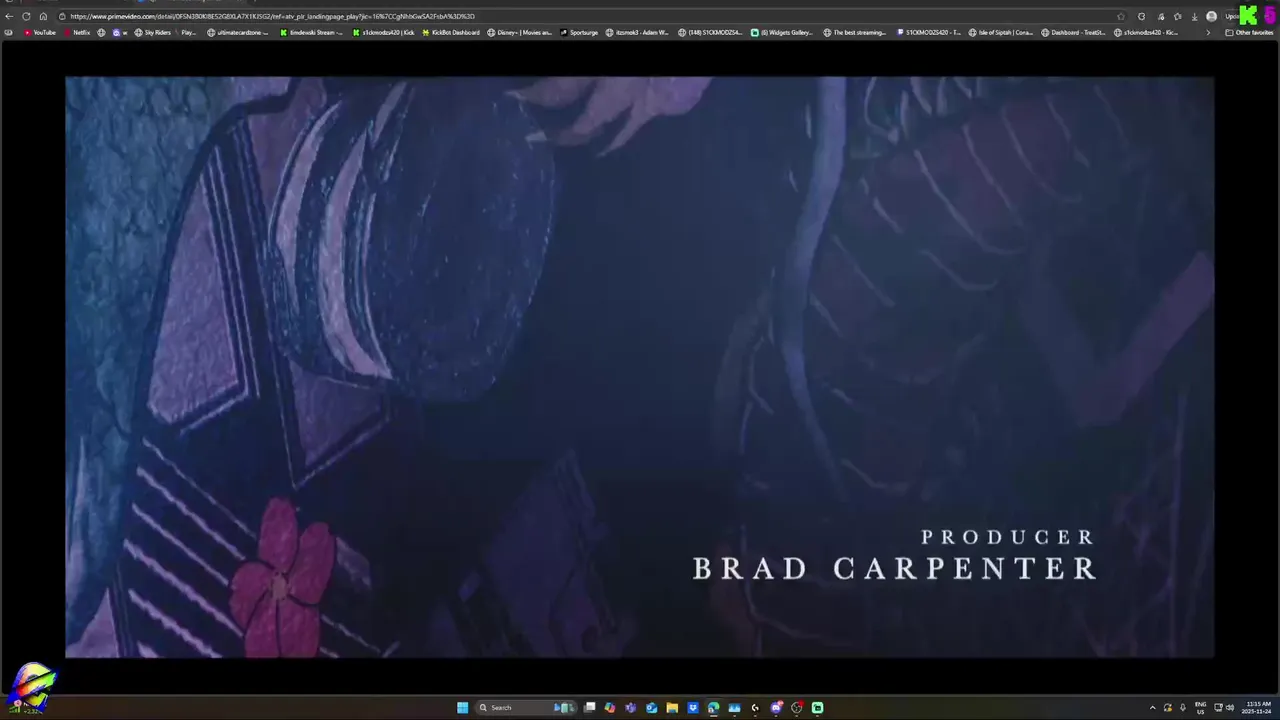This screenshot has height=720, width=1280.
Task: Open The best streaming bookmark
Action: point(855,32)
